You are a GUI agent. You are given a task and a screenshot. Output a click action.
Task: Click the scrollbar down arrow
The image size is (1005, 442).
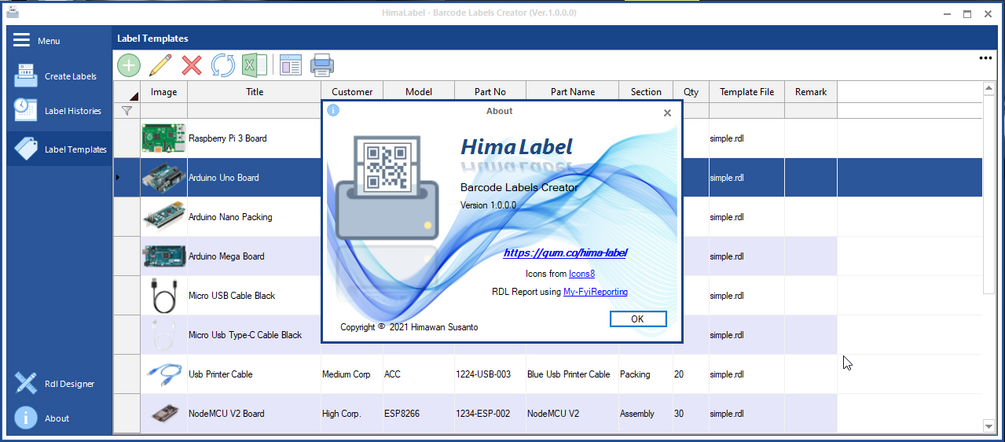pyautogui.click(x=989, y=426)
